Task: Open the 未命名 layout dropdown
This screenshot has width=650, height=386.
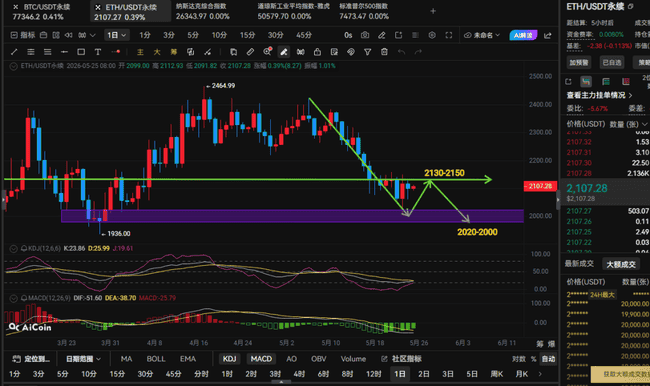Action: pyautogui.click(x=483, y=35)
